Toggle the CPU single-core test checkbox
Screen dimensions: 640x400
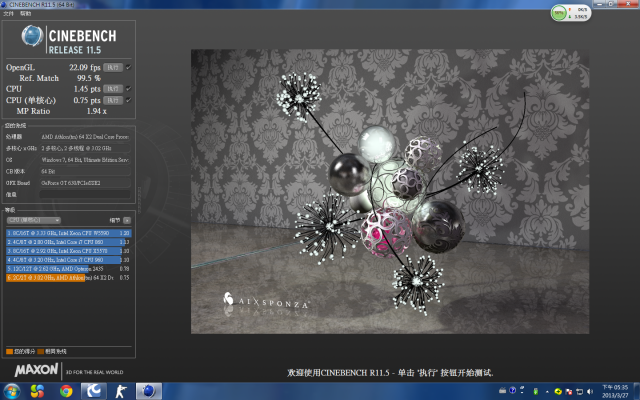pos(129,100)
